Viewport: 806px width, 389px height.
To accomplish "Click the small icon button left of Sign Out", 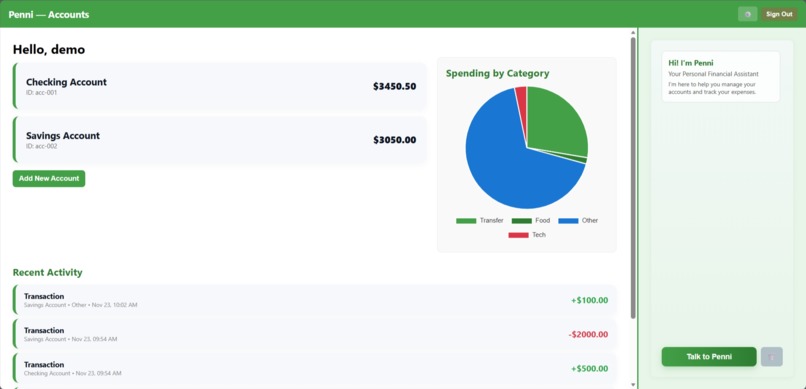I will [747, 14].
